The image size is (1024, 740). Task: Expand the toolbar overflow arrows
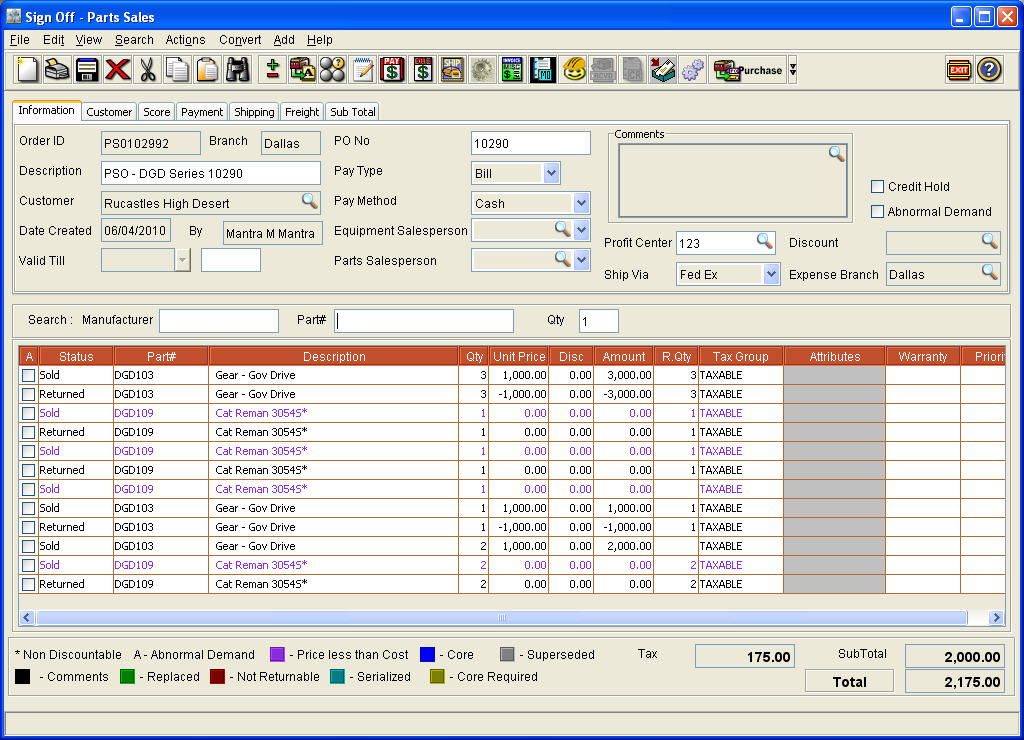coord(793,69)
